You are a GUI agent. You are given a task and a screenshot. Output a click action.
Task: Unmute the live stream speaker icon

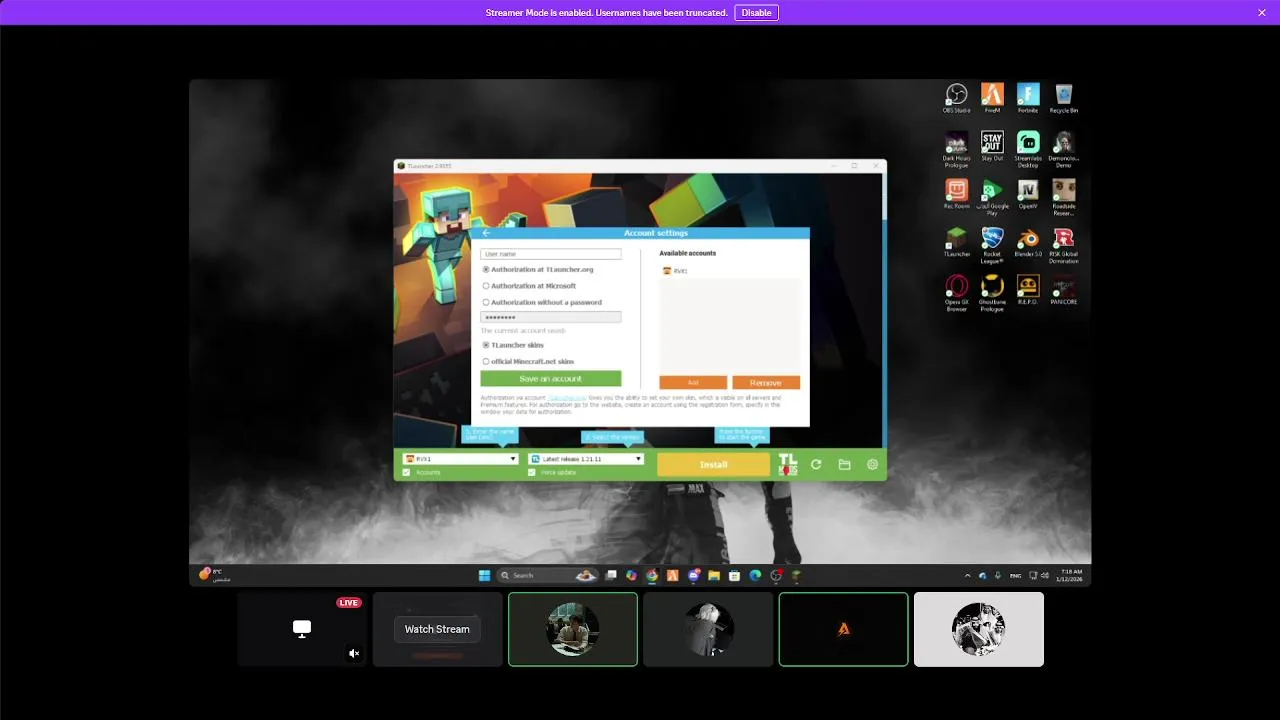click(x=354, y=653)
